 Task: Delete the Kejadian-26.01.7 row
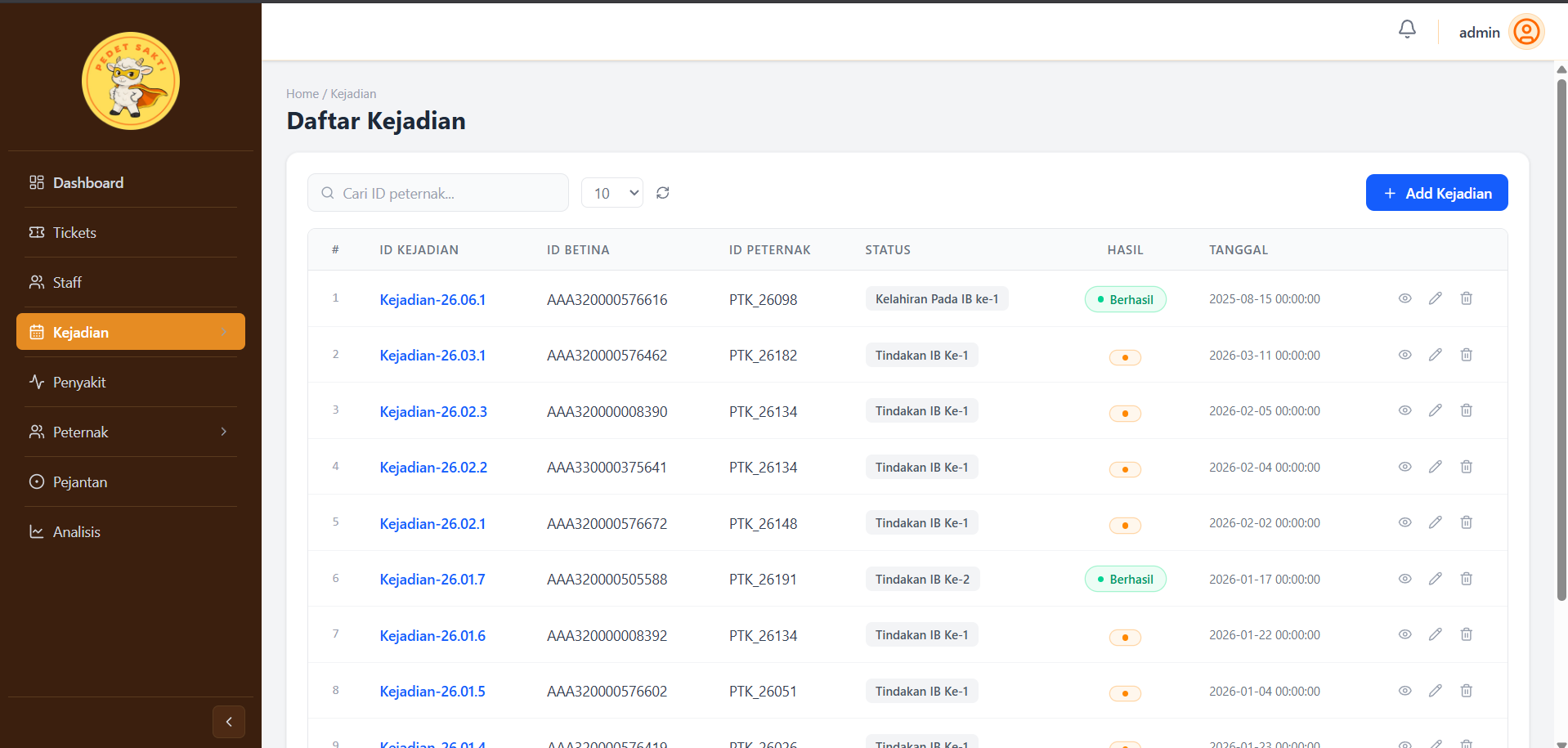click(1467, 579)
